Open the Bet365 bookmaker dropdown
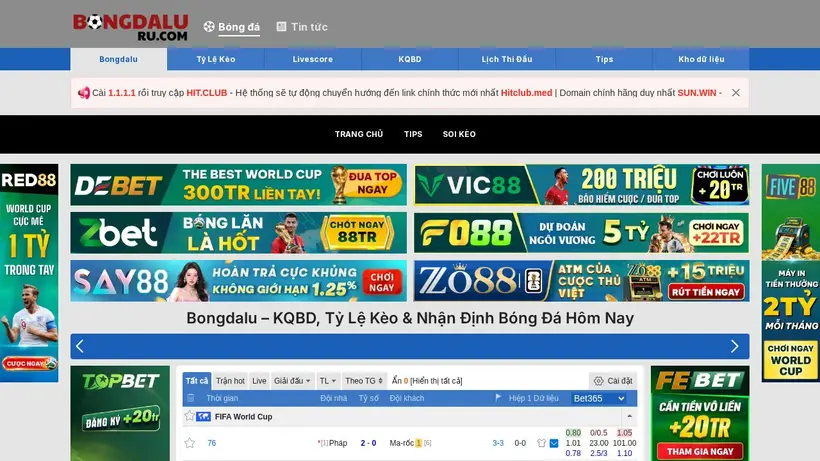This screenshot has height=461, width=820. 599,398
